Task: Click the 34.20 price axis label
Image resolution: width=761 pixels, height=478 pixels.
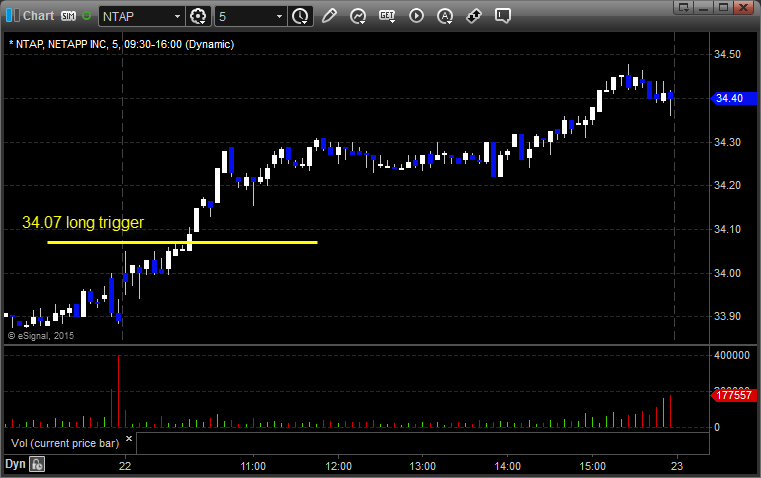Action: pyautogui.click(x=728, y=185)
